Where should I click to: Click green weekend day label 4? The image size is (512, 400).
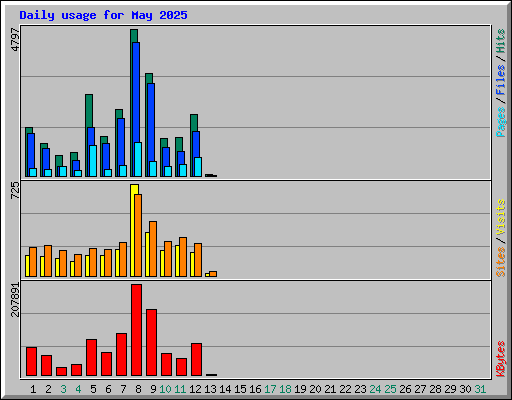78,389
